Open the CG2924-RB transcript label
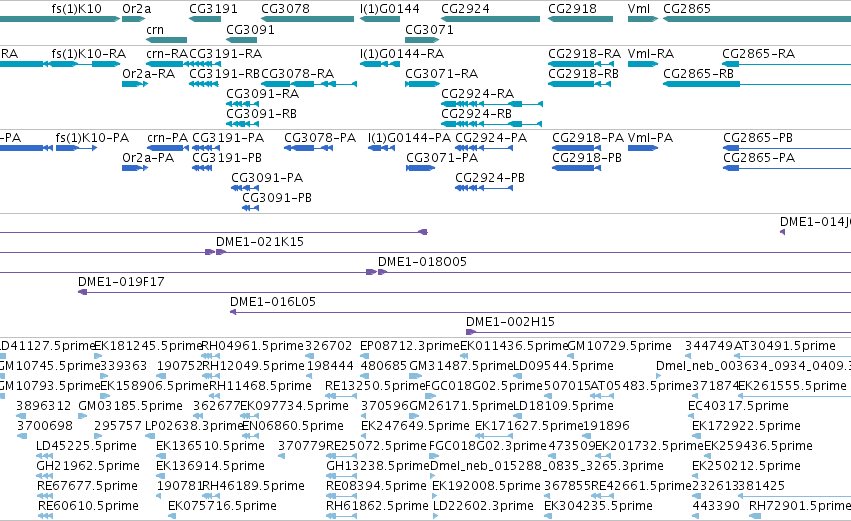Image resolution: width=851 pixels, height=521 pixels. click(477, 114)
